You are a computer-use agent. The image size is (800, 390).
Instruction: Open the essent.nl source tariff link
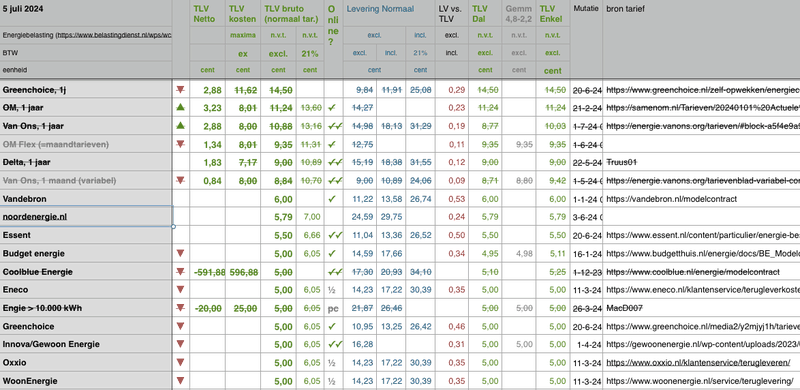click(x=703, y=235)
